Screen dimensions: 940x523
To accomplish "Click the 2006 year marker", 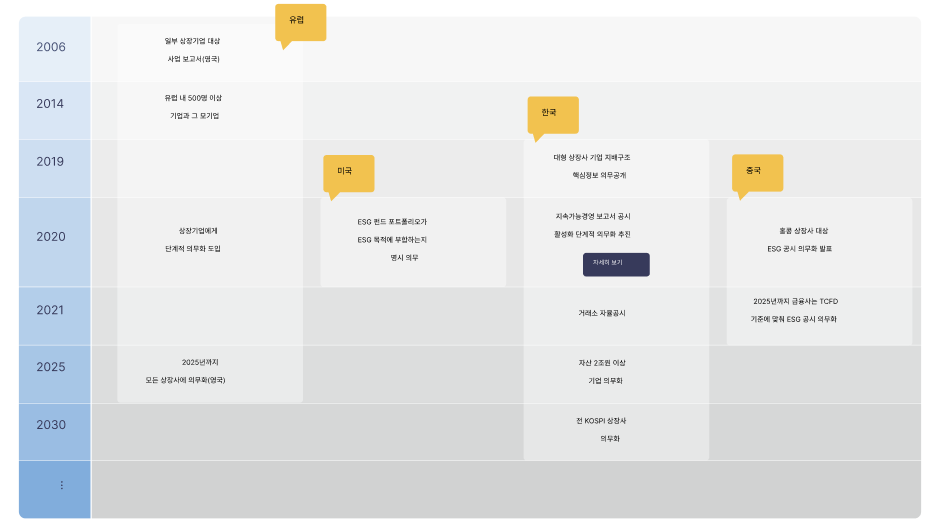I will click(51, 48).
